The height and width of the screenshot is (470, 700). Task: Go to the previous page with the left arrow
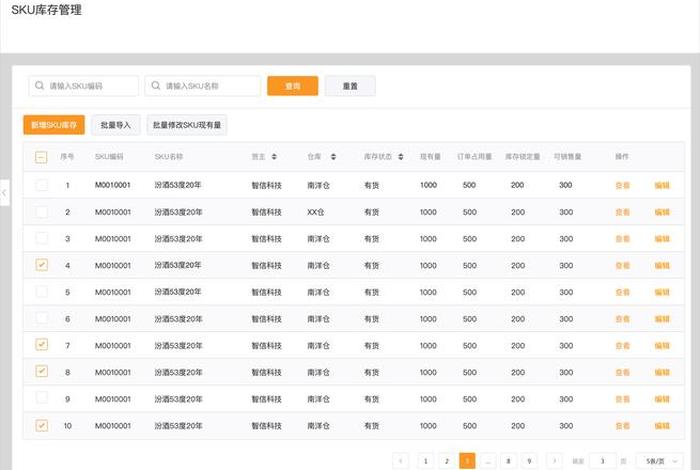(x=400, y=461)
